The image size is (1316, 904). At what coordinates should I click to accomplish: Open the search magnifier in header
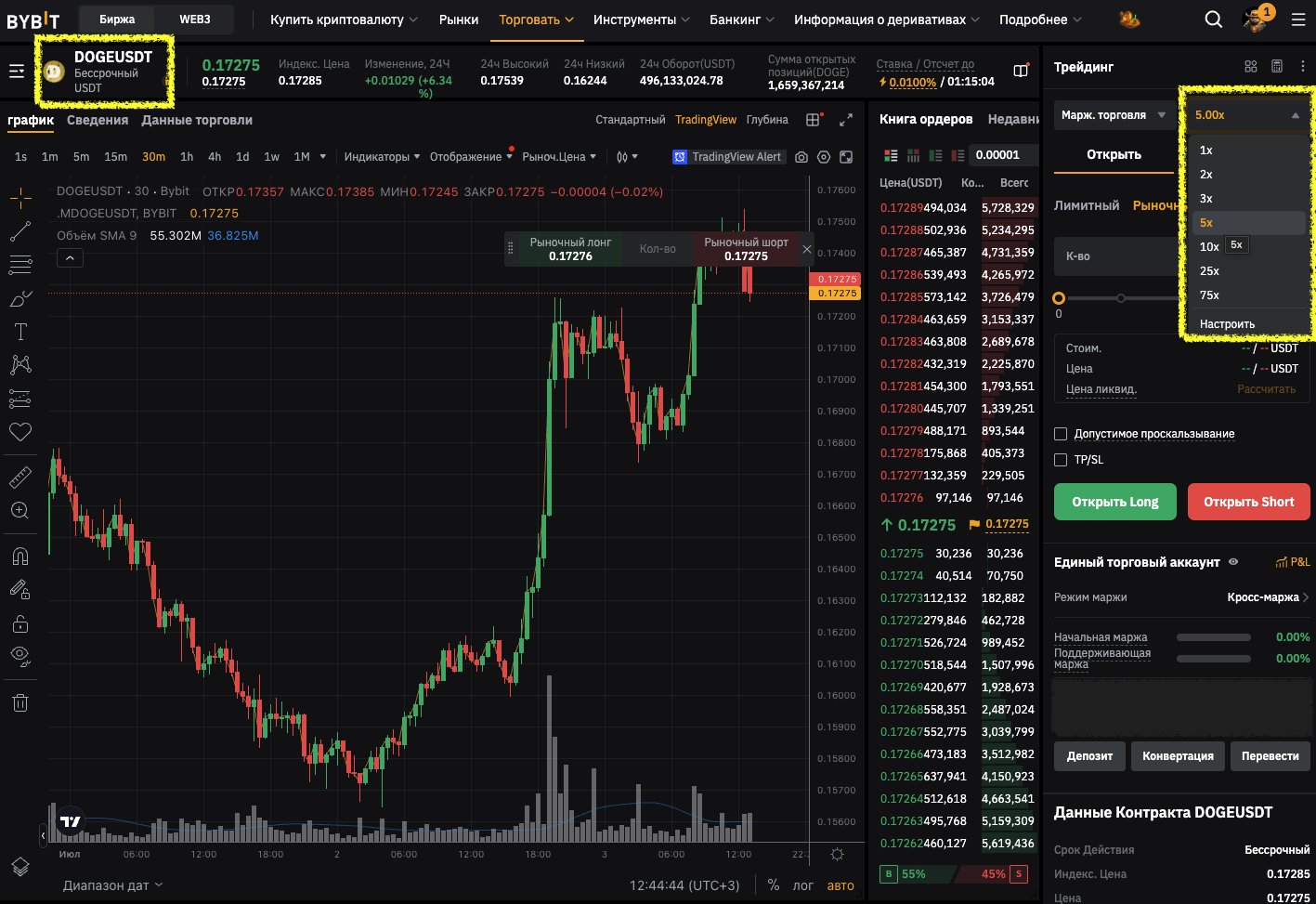[x=1213, y=20]
